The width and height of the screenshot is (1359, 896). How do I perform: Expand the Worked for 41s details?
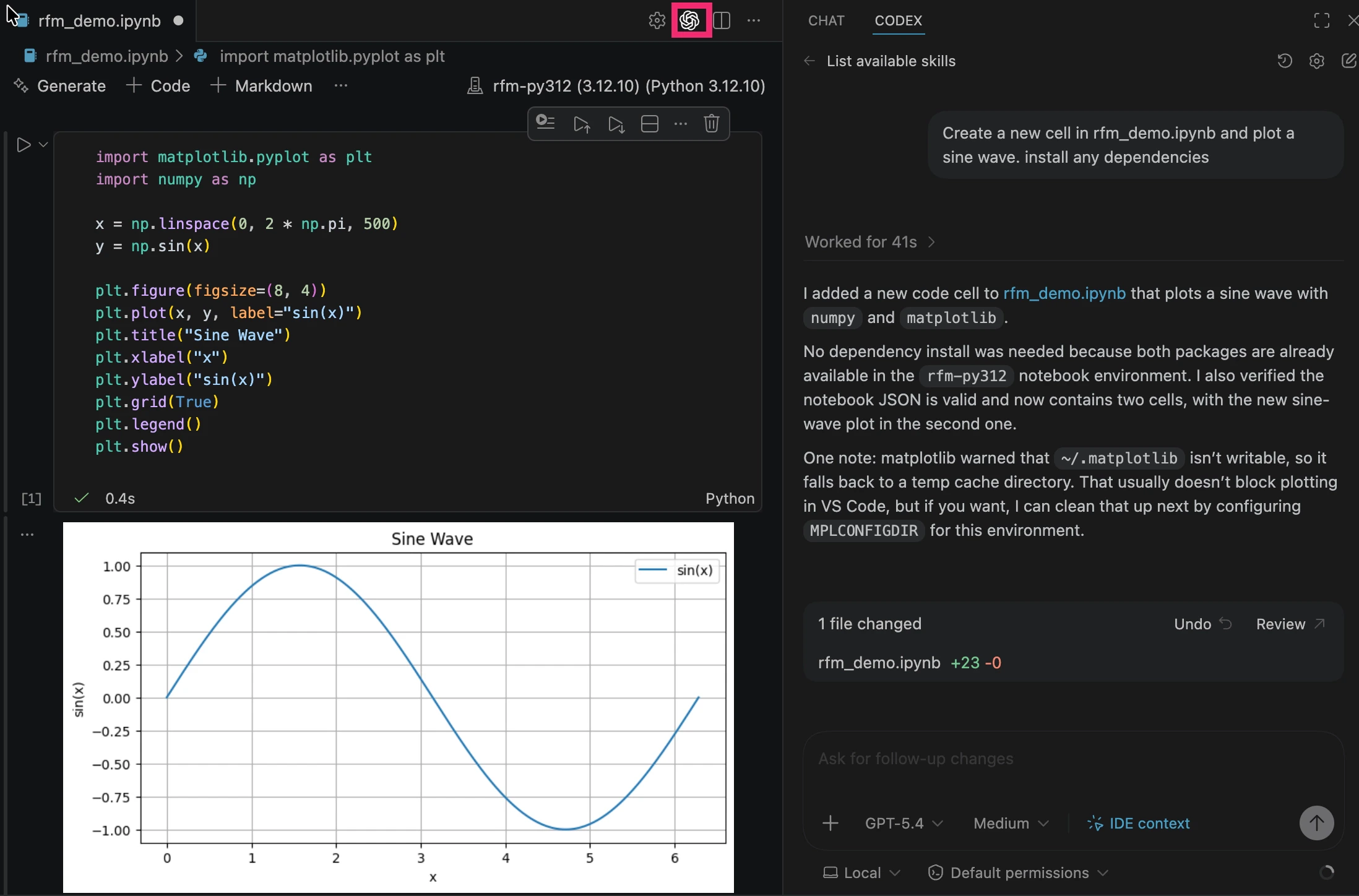pyautogui.click(x=869, y=242)
